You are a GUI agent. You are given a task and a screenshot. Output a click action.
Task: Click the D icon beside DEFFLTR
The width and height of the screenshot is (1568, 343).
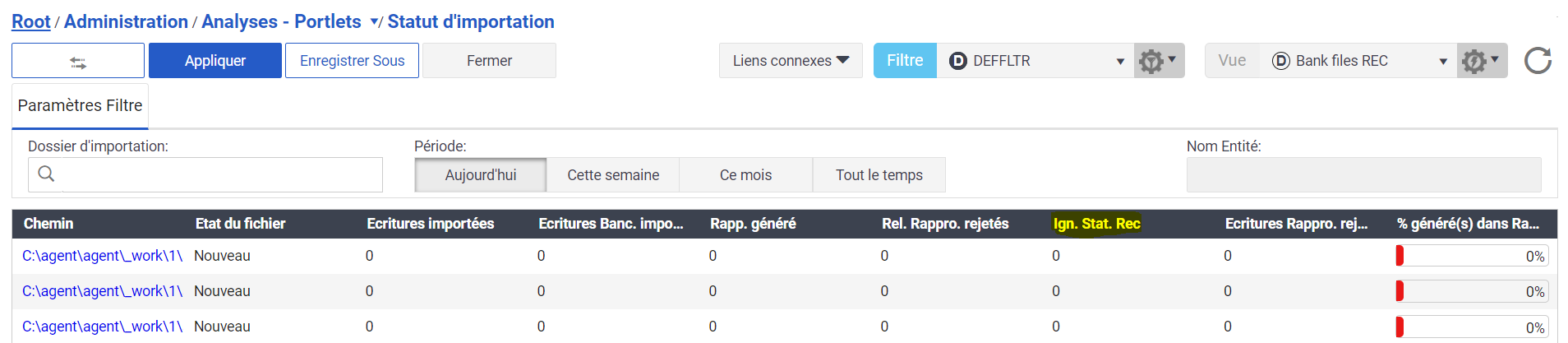tap(957, 61)
